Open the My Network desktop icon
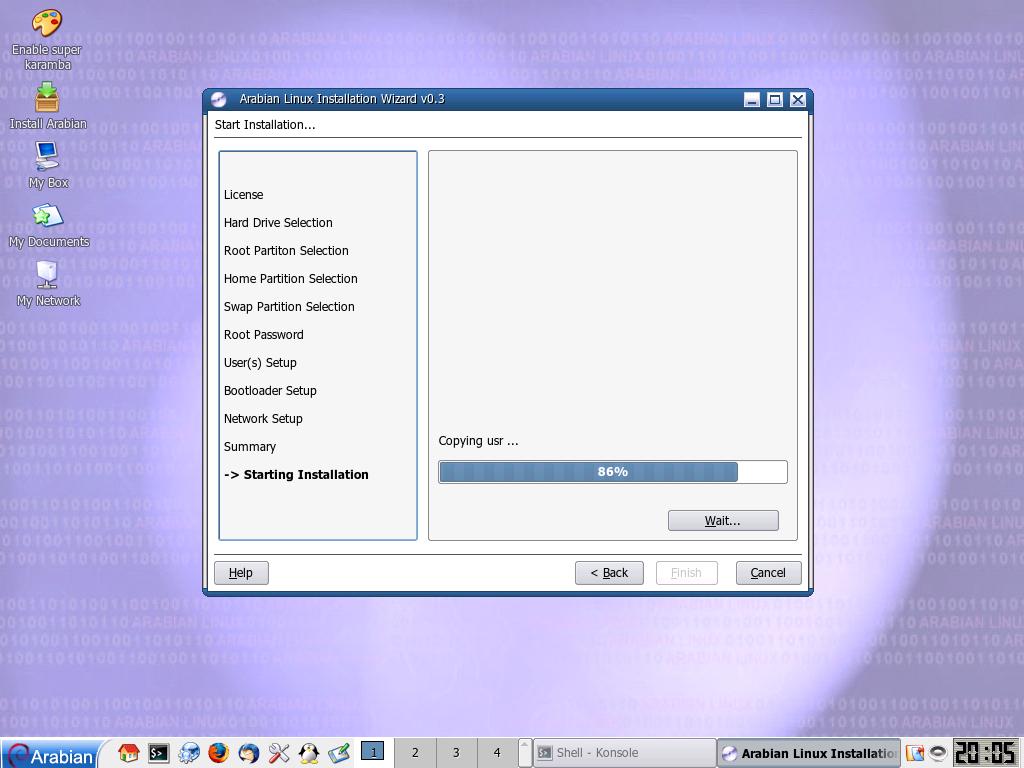 coord(48,283)
